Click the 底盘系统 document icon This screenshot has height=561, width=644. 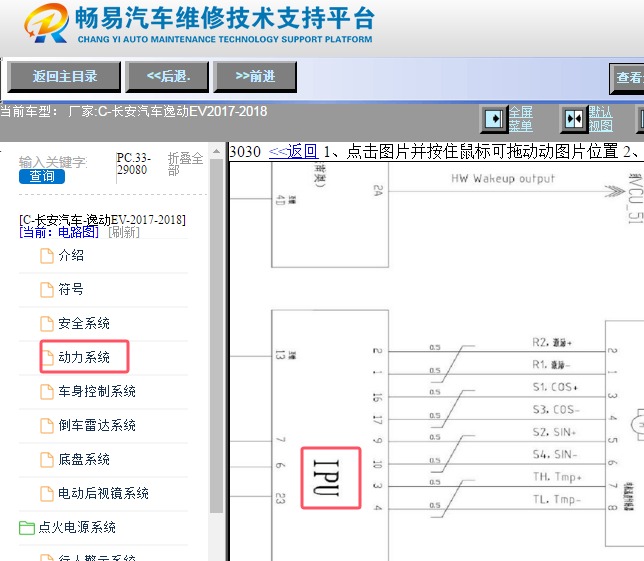(x=47, y=460)
